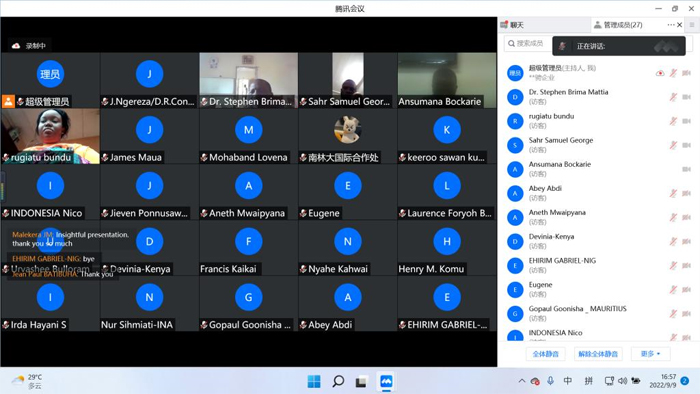
Task: Open the panel menu beside close button
Action: tap(692, 25)
